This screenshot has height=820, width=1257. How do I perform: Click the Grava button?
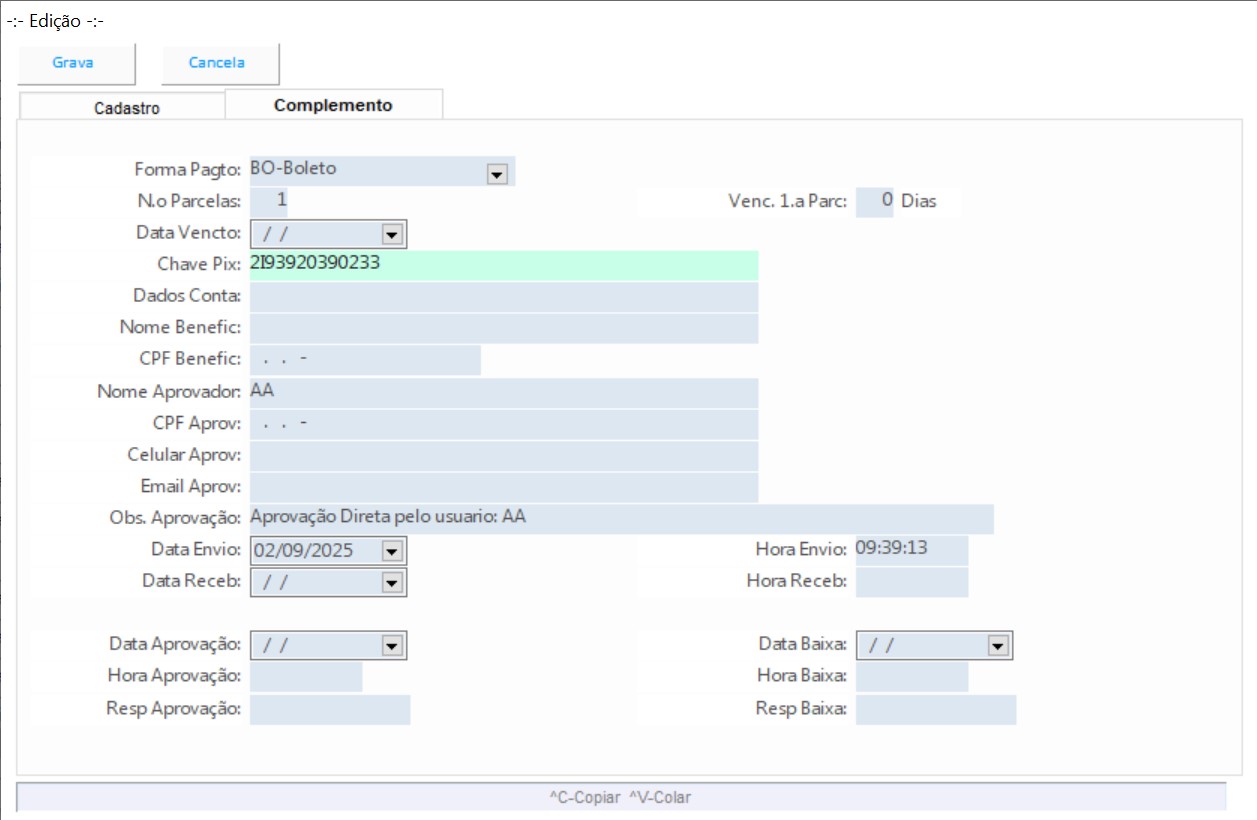(x=74, y=63)
